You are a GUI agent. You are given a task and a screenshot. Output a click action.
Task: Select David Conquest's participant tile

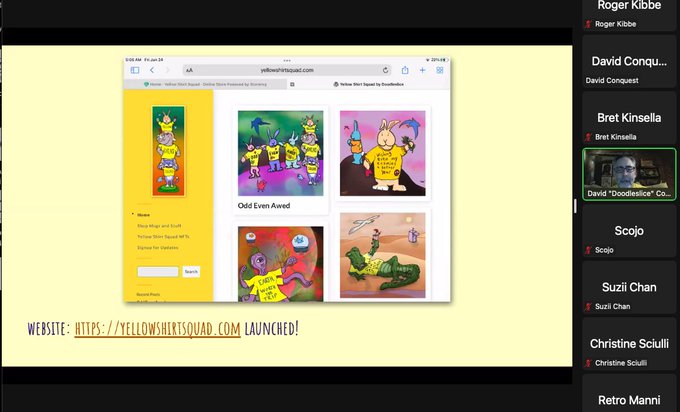click(x=629, y=62)
